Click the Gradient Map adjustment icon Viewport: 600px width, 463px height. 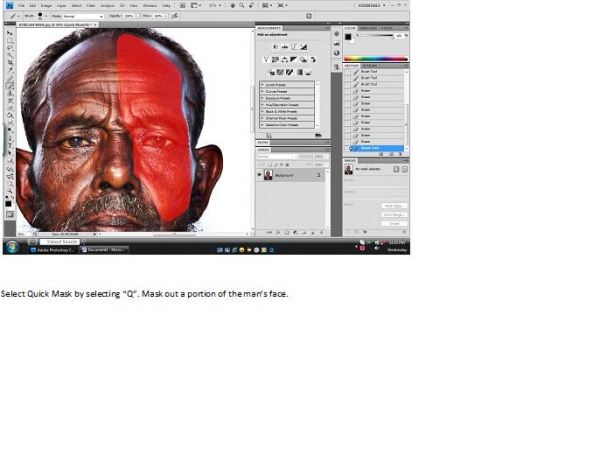tap(299, 72)
